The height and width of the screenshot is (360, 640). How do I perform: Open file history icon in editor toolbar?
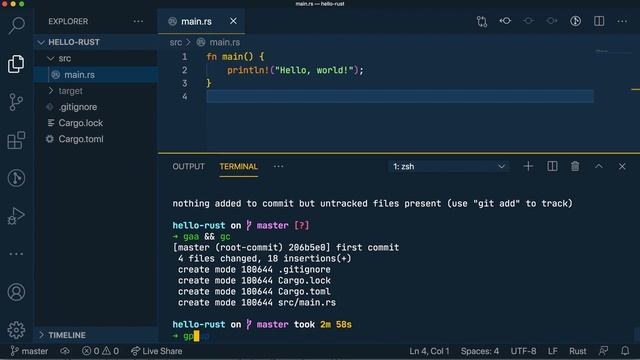[576, 21]
